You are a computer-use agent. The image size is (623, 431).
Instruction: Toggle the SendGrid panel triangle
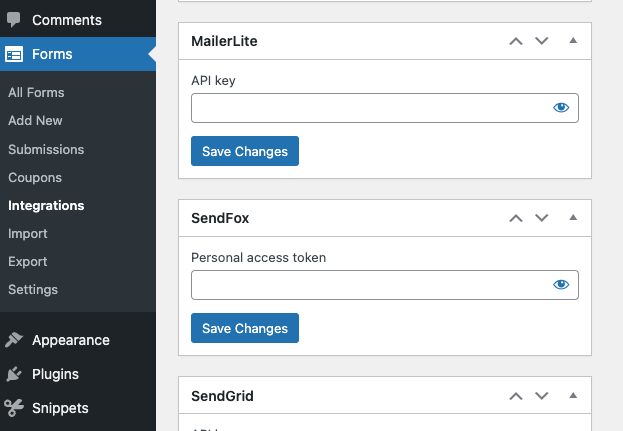coord(573,395)
